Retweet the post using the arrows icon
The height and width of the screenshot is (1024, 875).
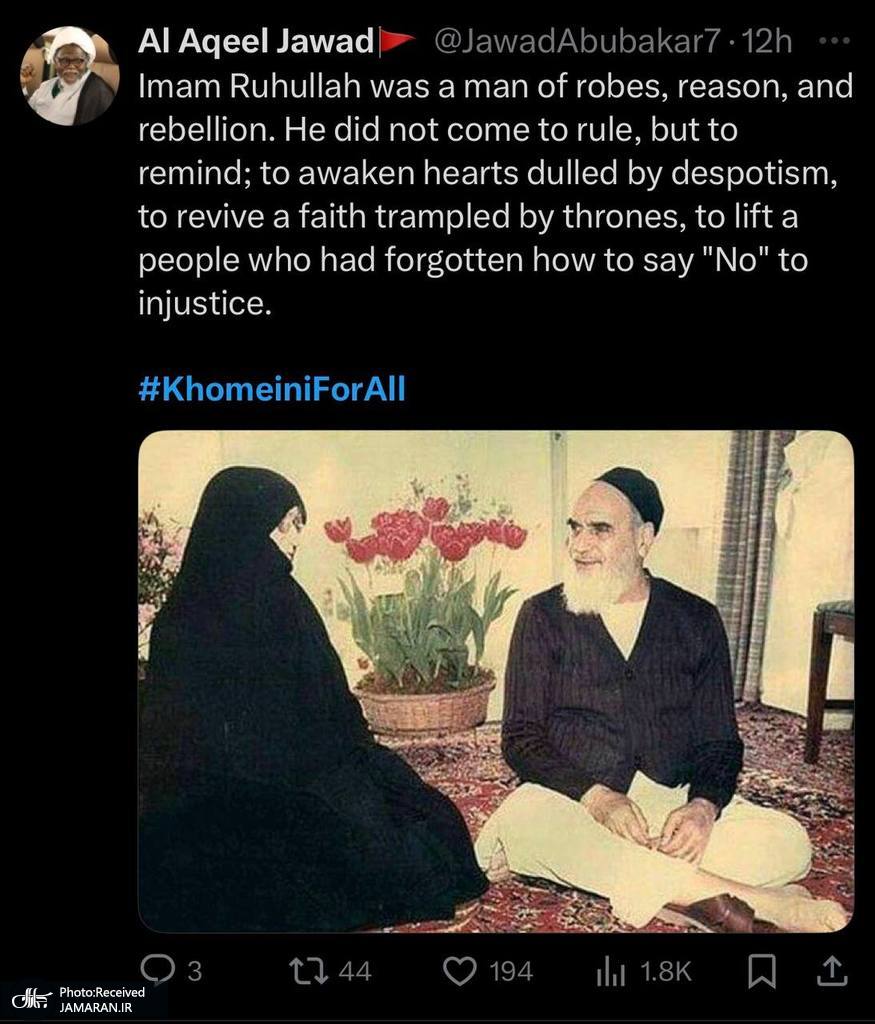tap(310, 971)
